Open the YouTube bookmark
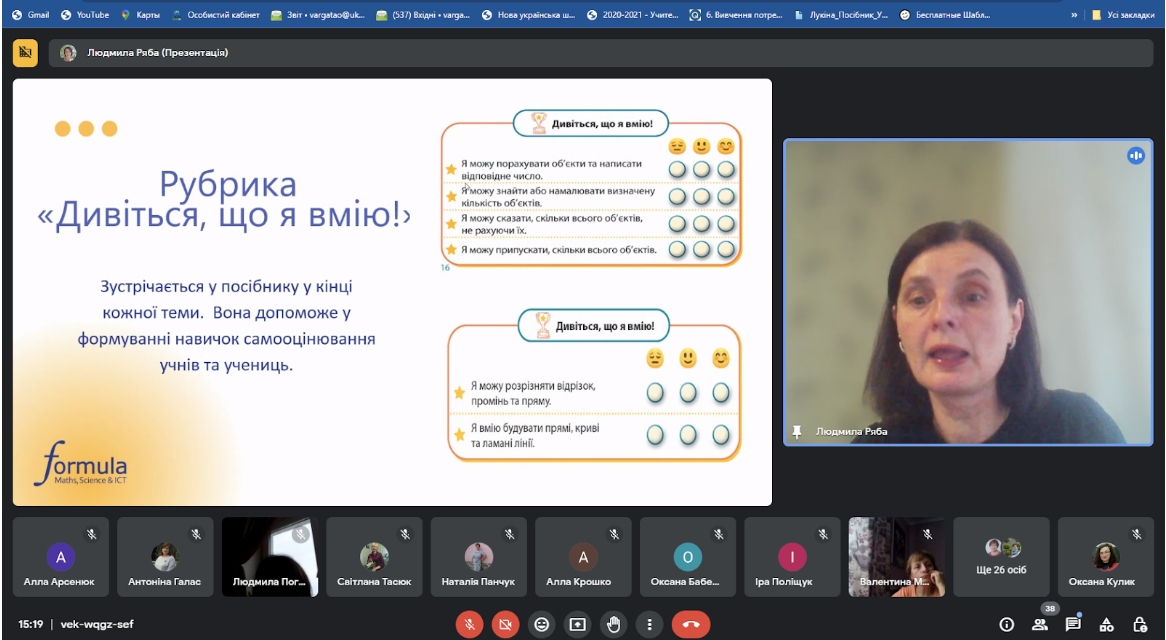 pyautogui.click(x=85, y=15)
